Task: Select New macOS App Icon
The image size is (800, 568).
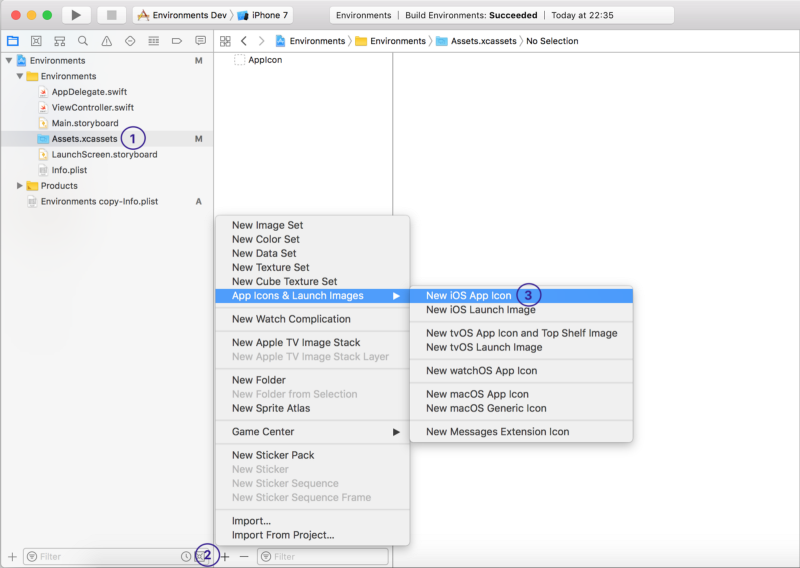Action: pyautogui.click(x=521, y=394)
